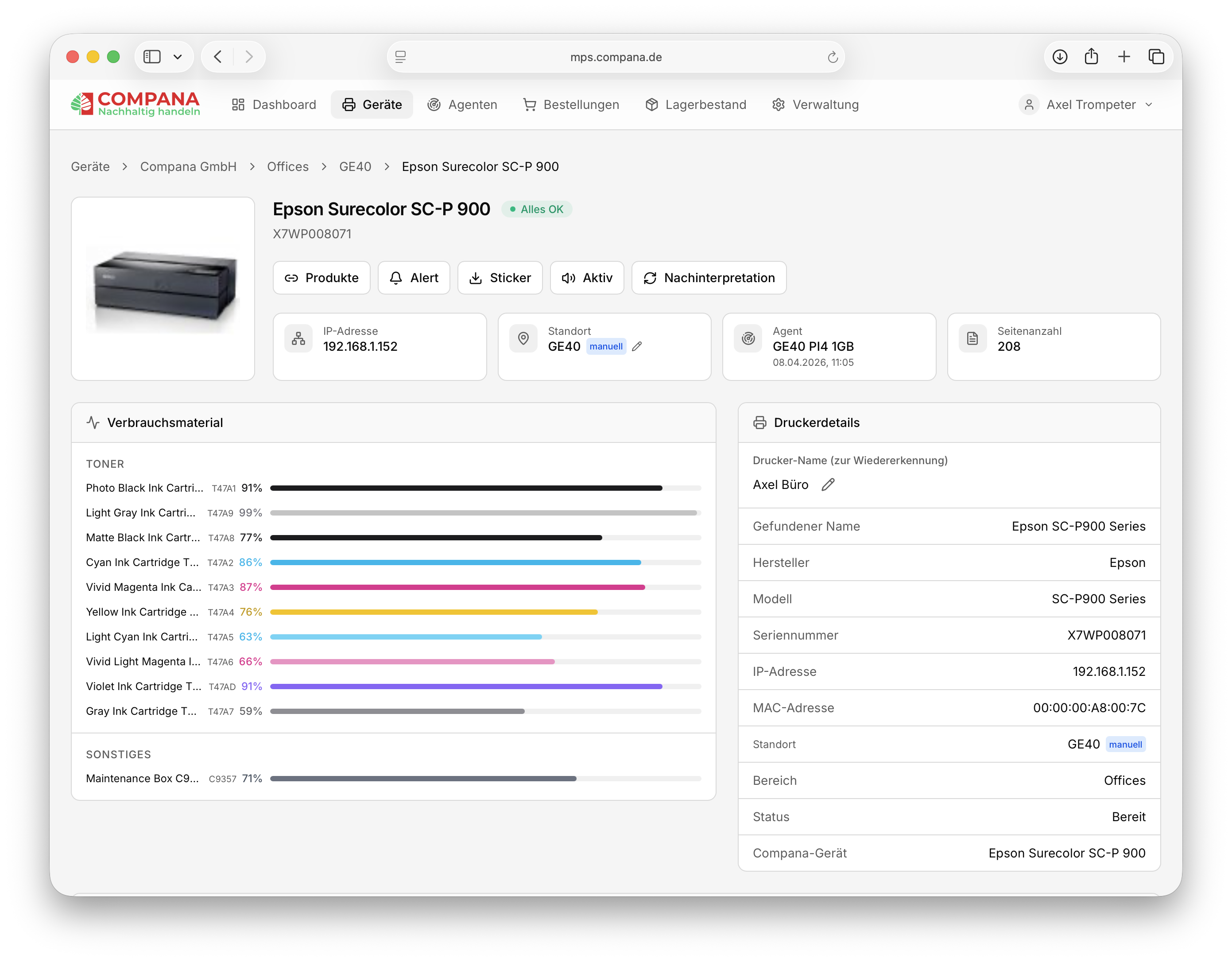The width and height of the screenshot is (1232, 962).
Task: Click the Gefundener Name value Epson SC-P900 Series
Action: click(1079, 527)
